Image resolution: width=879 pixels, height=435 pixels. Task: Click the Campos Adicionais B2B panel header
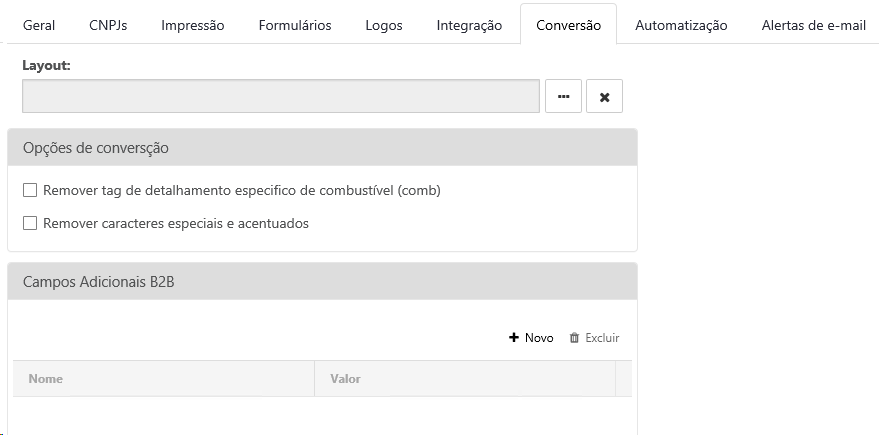tap(322, 282)
